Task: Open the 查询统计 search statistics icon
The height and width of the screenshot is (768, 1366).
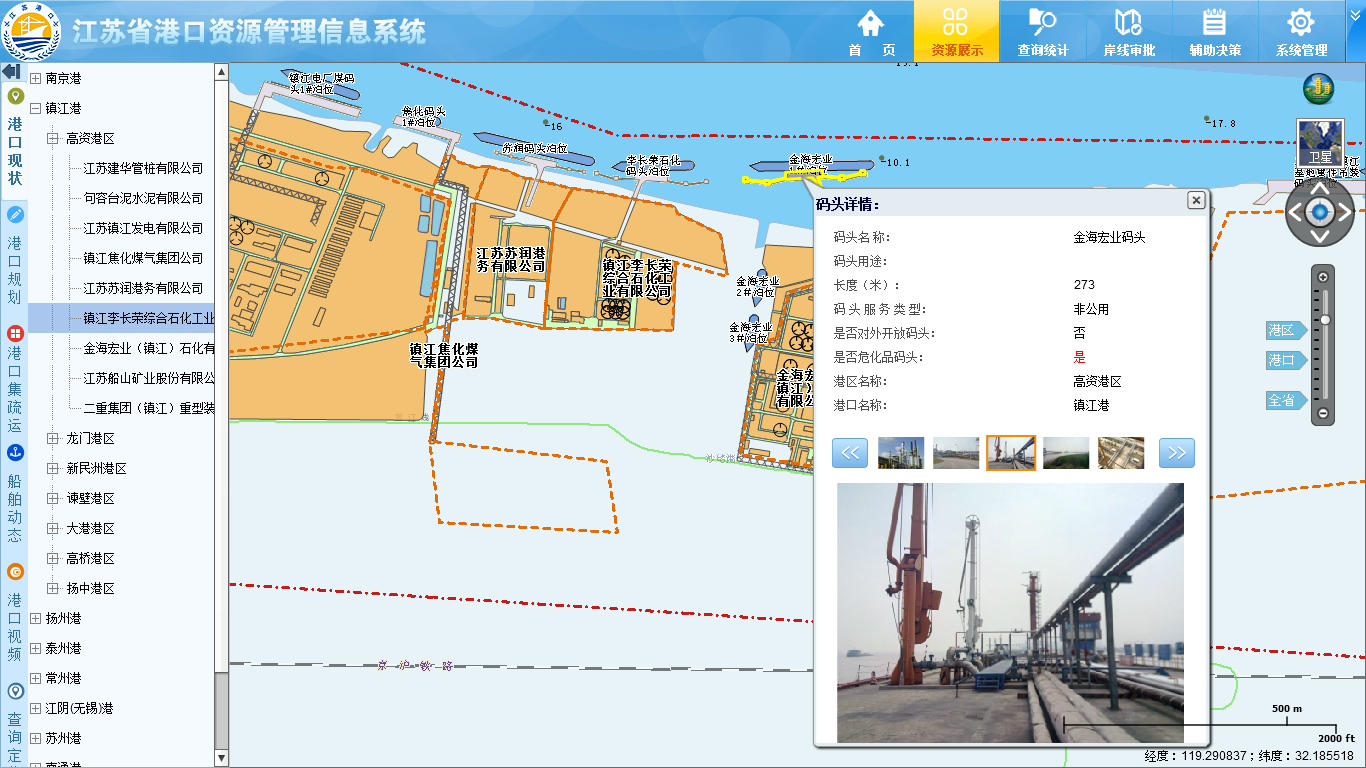Action: click(x=1042, y=24)
